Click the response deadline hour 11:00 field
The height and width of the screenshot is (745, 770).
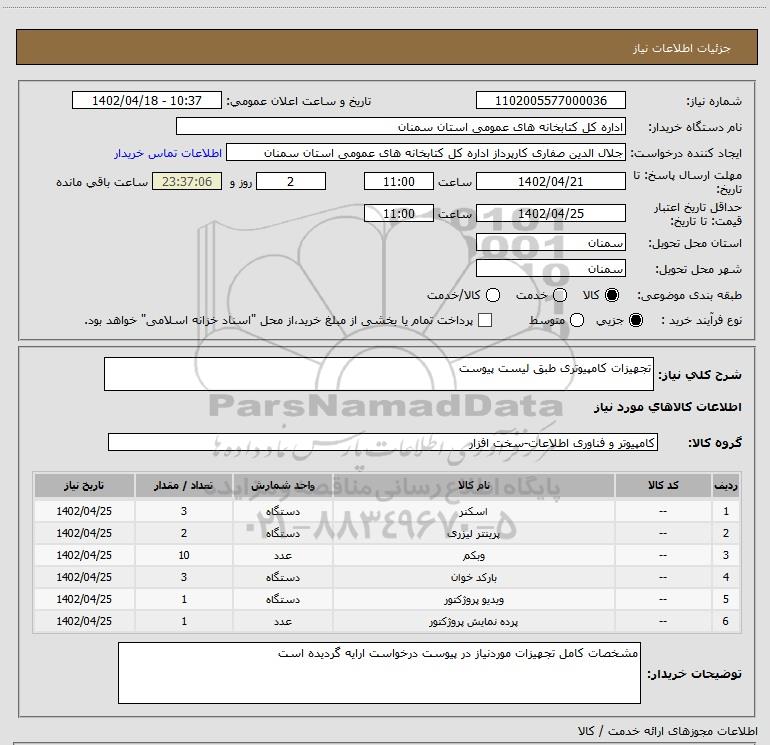coord(399,181)
